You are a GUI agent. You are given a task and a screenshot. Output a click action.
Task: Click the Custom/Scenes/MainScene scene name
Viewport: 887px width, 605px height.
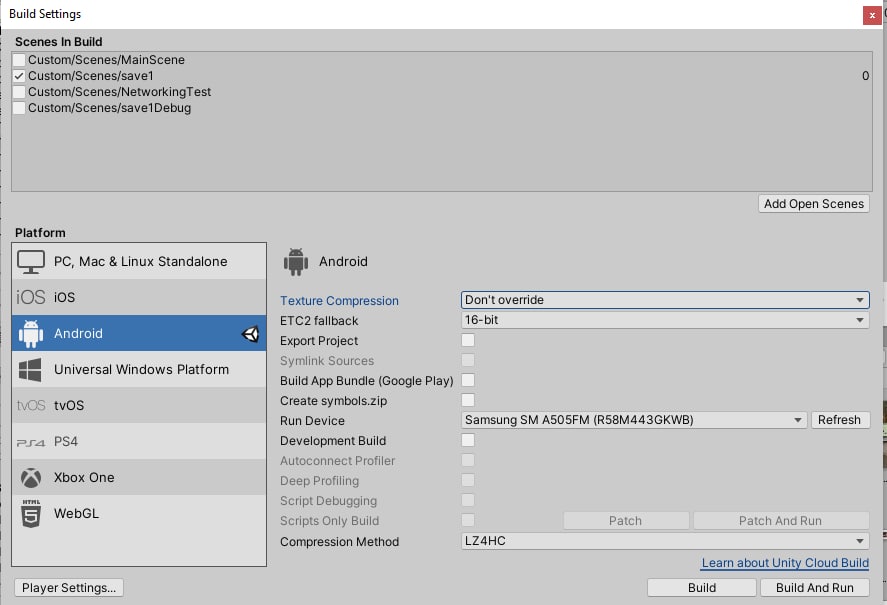point(106,60)
